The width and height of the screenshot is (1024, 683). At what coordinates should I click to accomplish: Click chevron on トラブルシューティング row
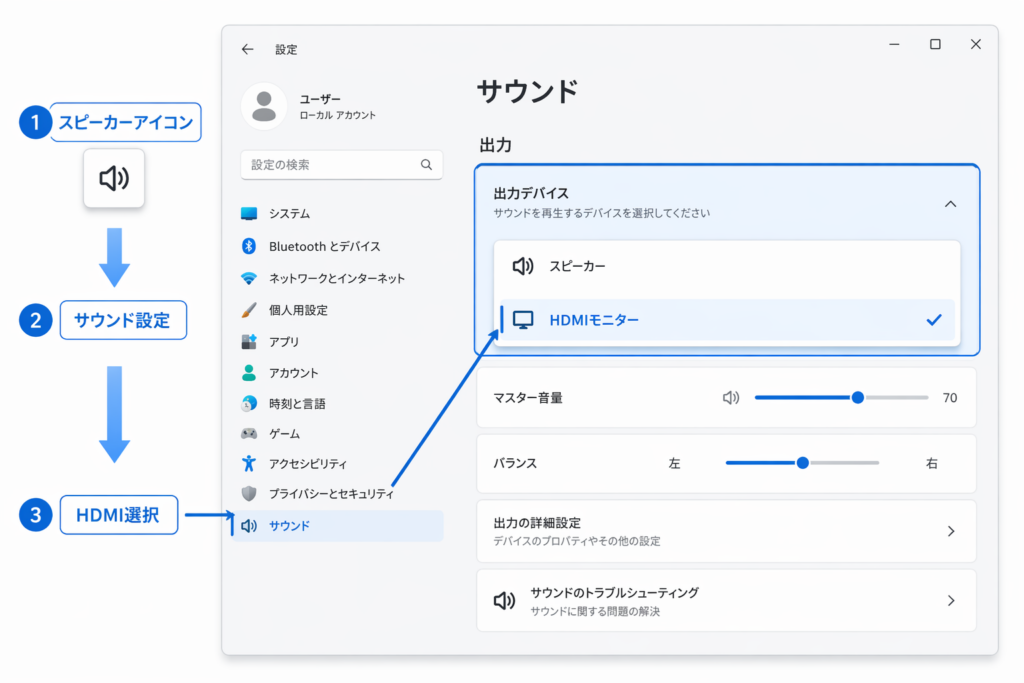[951, 601]
